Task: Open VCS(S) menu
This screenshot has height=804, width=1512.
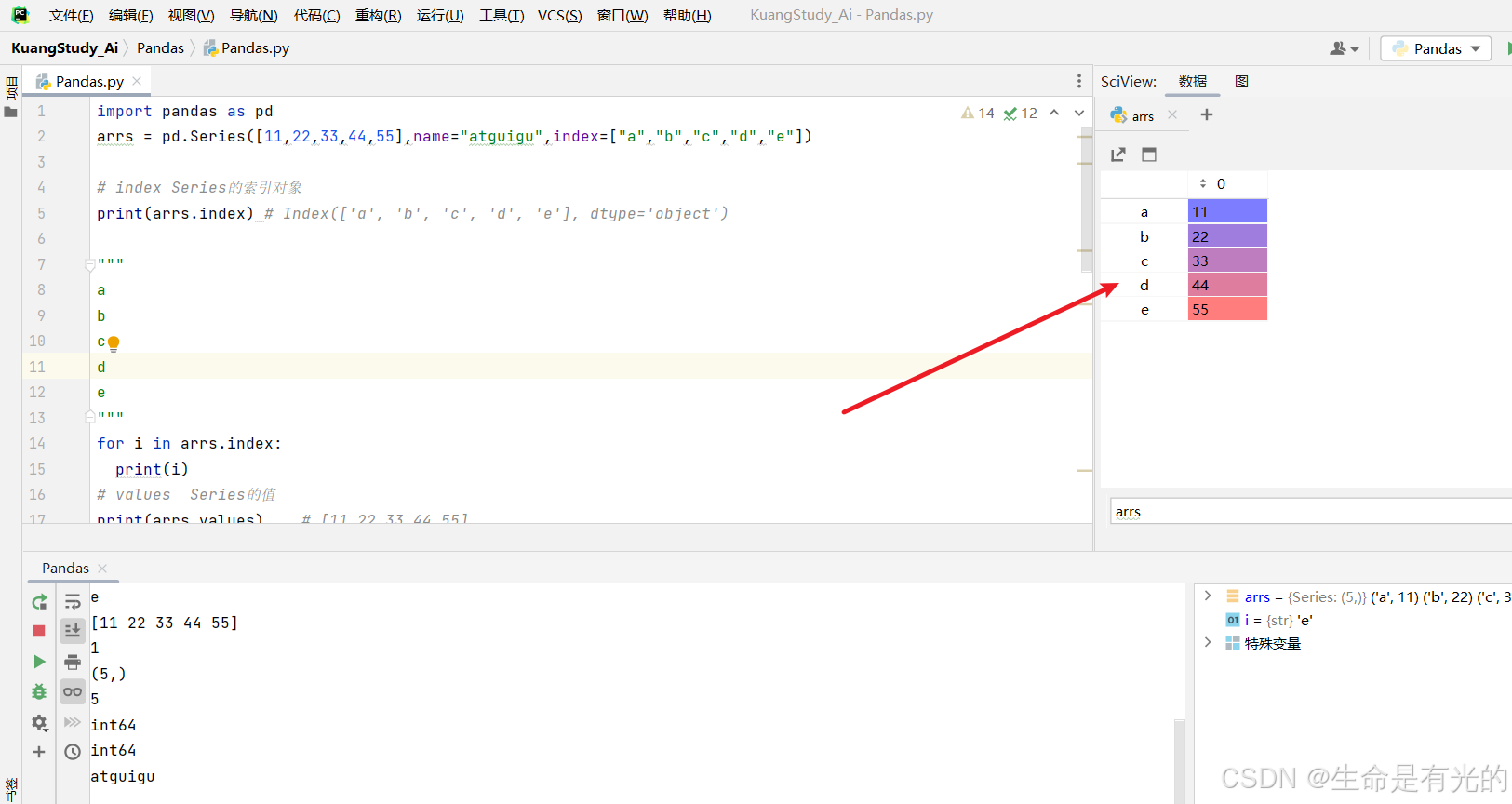Action: pyautogui.click(x=560, y=16)
